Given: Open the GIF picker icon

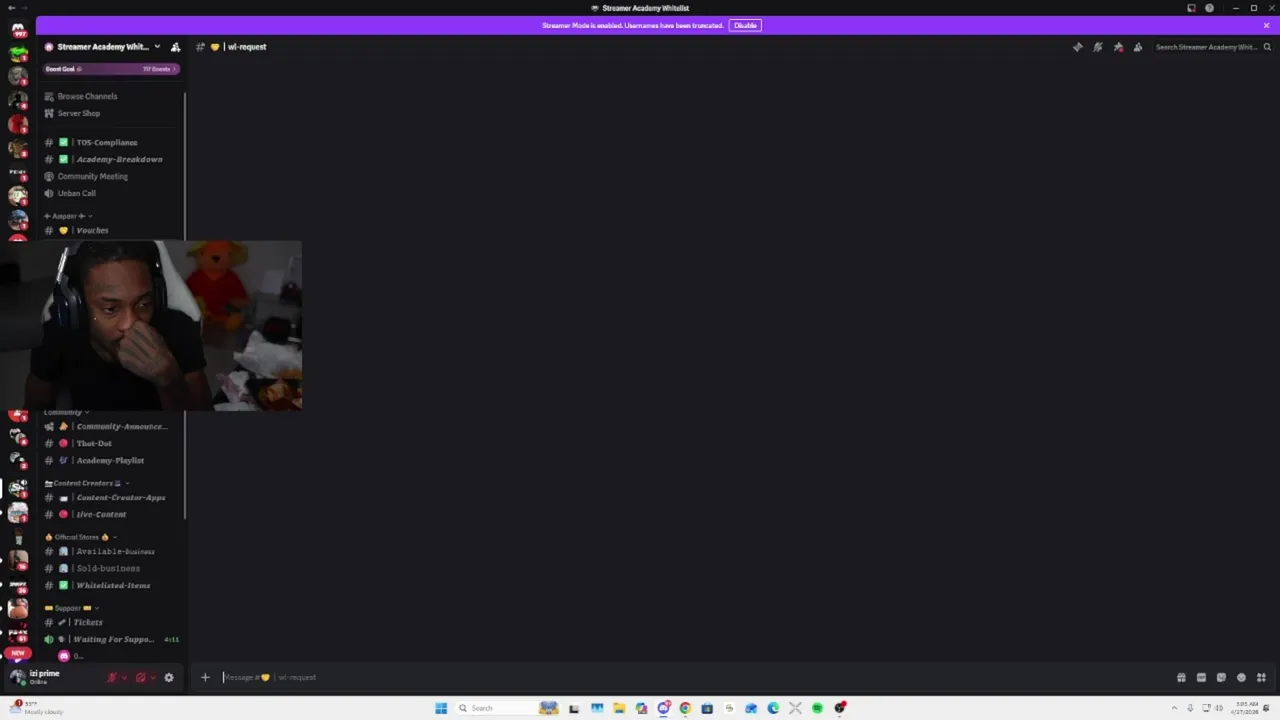Looking at the screenshot, I should coord(1201,678).
